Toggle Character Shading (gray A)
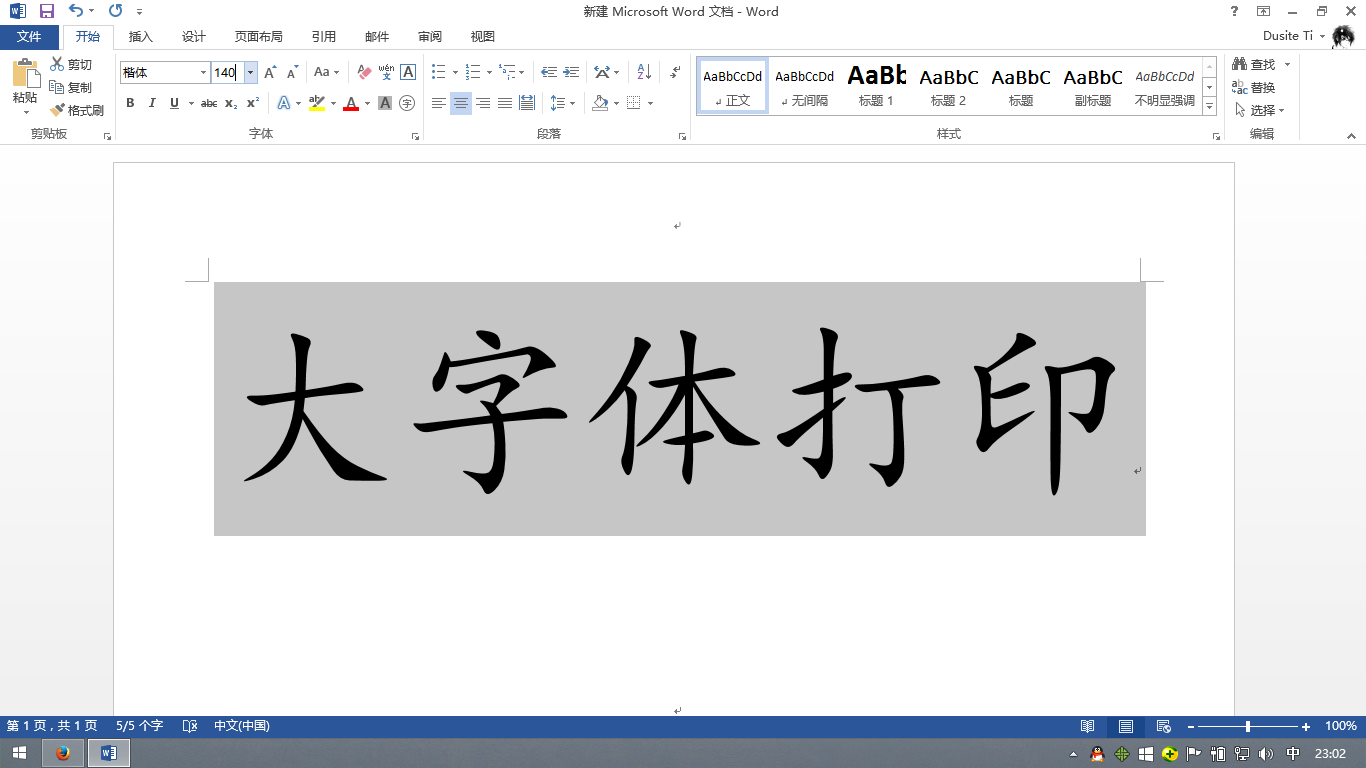Viewport: 1366px width, 768px height. coord(385,103)
